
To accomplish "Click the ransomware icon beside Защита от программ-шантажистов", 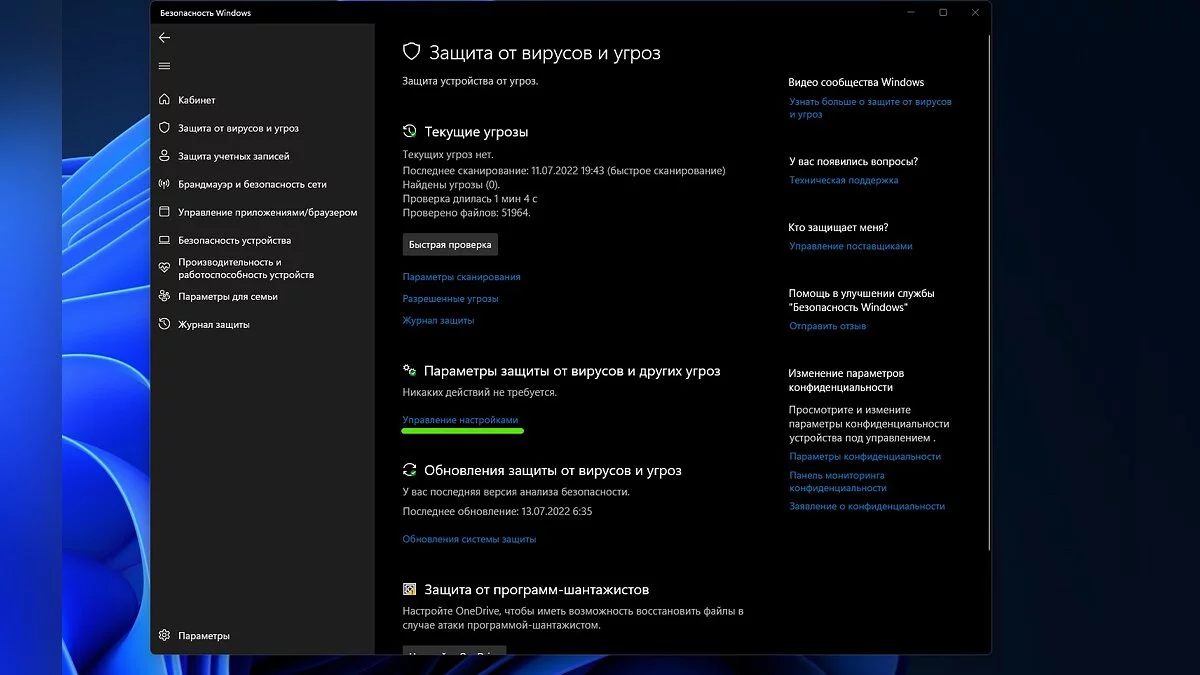I will tap(409, 590).
